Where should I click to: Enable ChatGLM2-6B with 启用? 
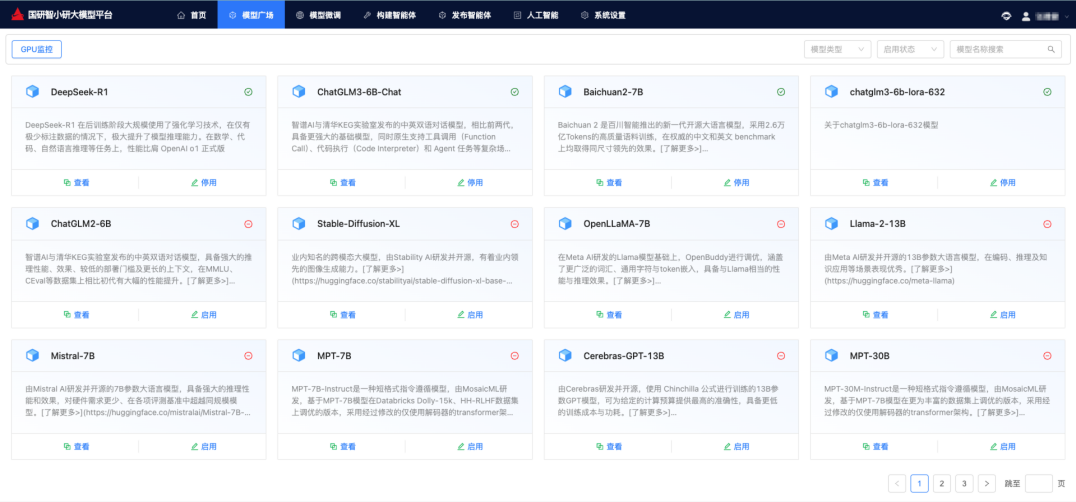click(202, 315)
